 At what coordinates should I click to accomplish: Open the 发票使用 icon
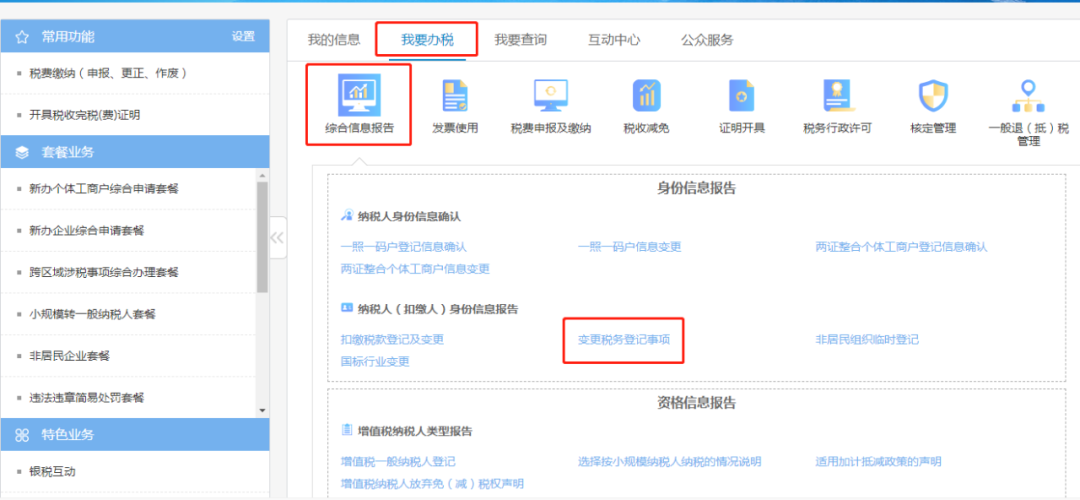455,96
